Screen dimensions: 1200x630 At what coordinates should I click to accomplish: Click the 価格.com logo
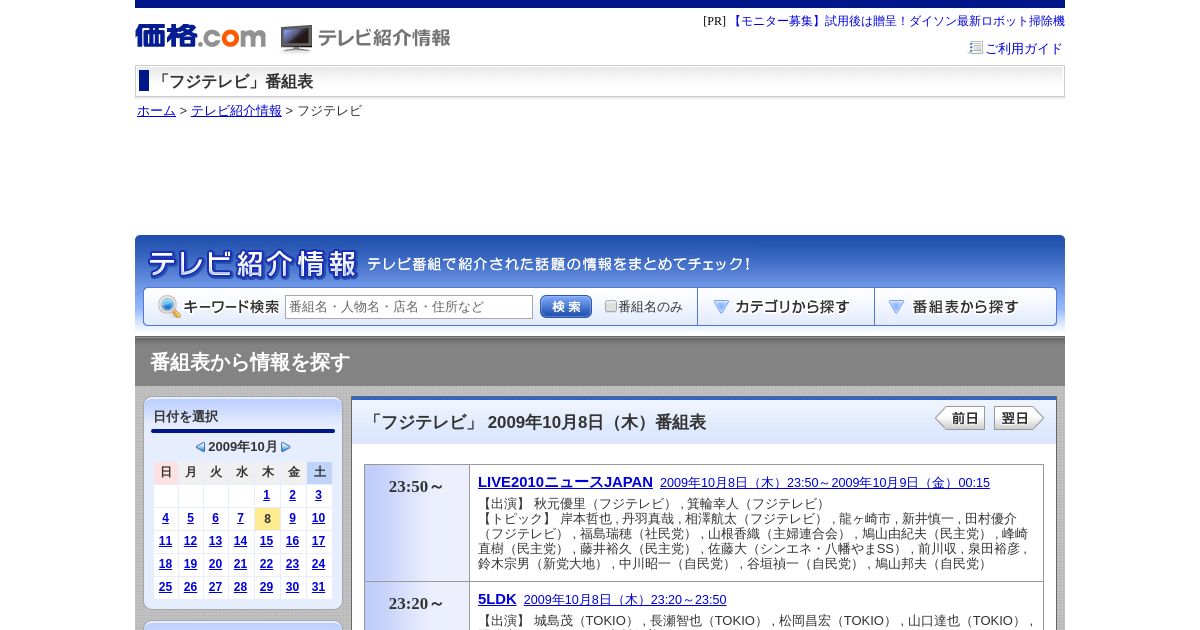click(x=200, y=36)
